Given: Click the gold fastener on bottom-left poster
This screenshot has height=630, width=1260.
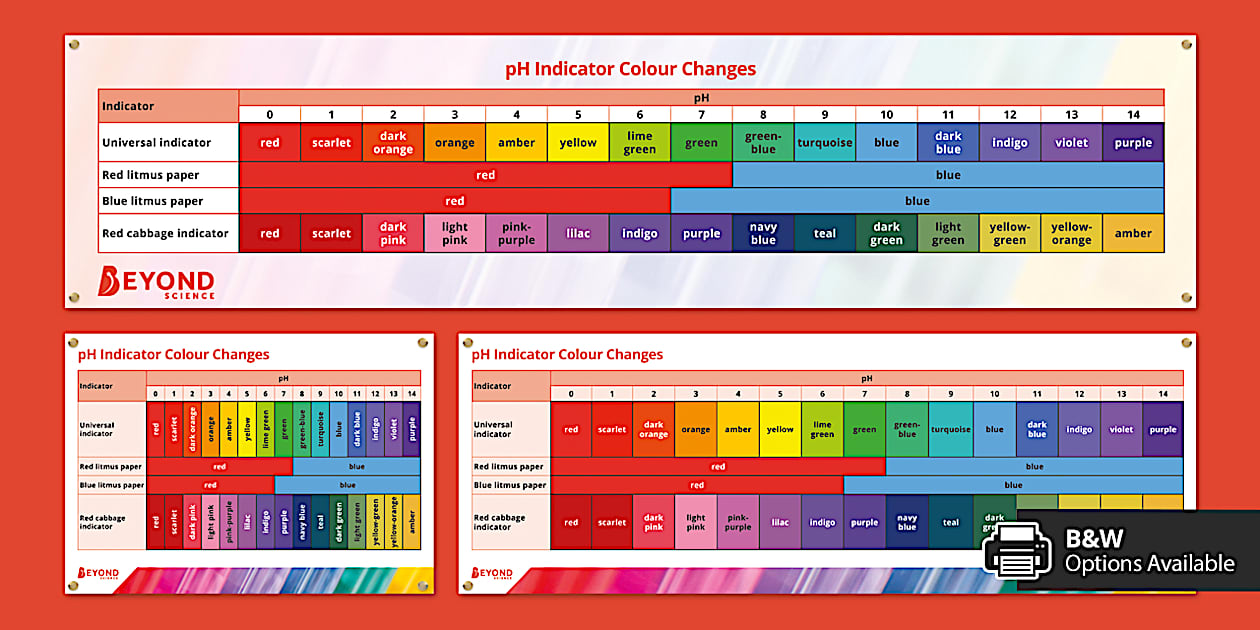Looking at the screenshot, I should (74, 343).
